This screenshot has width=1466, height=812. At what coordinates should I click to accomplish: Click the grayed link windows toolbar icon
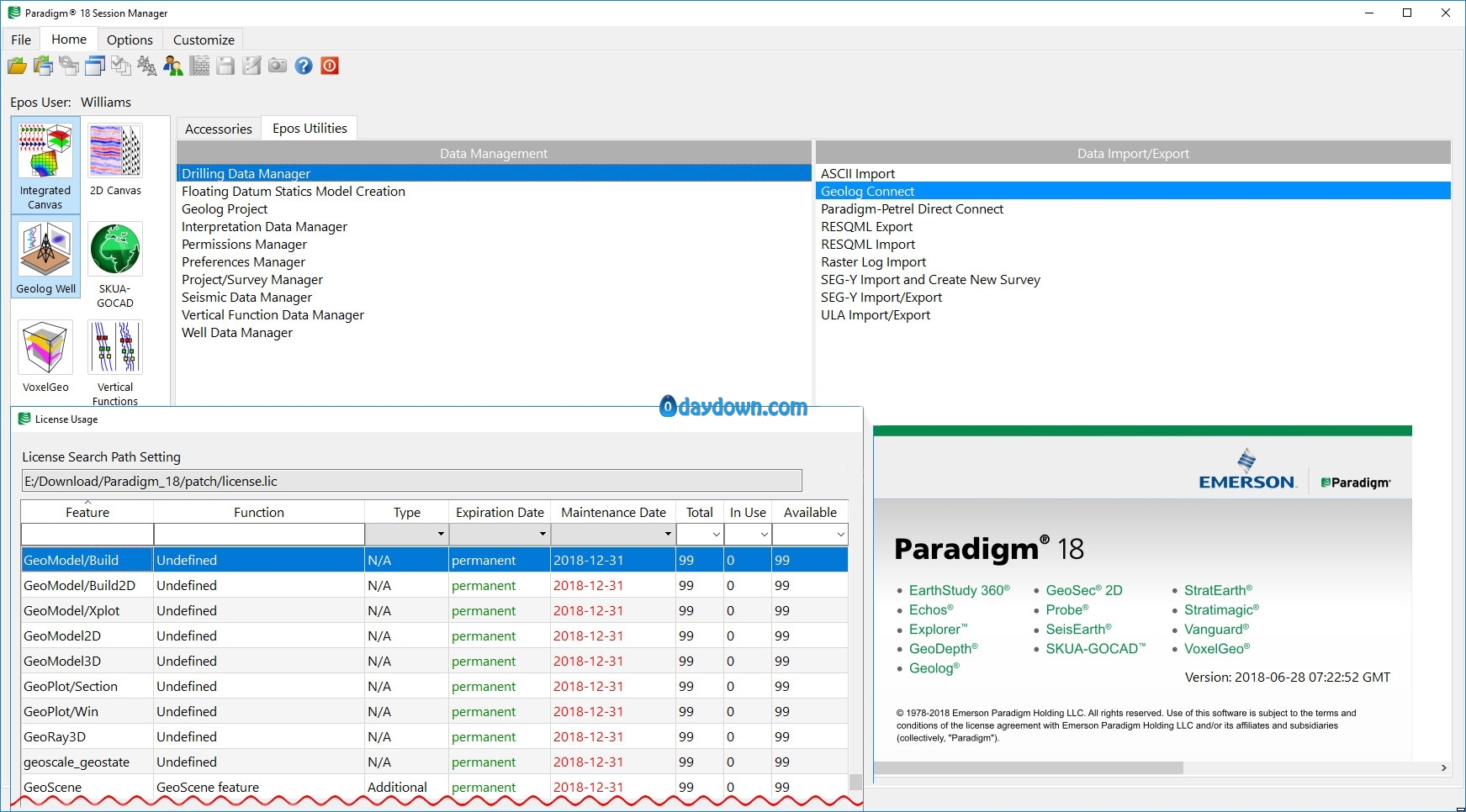[x=69, y=66]
